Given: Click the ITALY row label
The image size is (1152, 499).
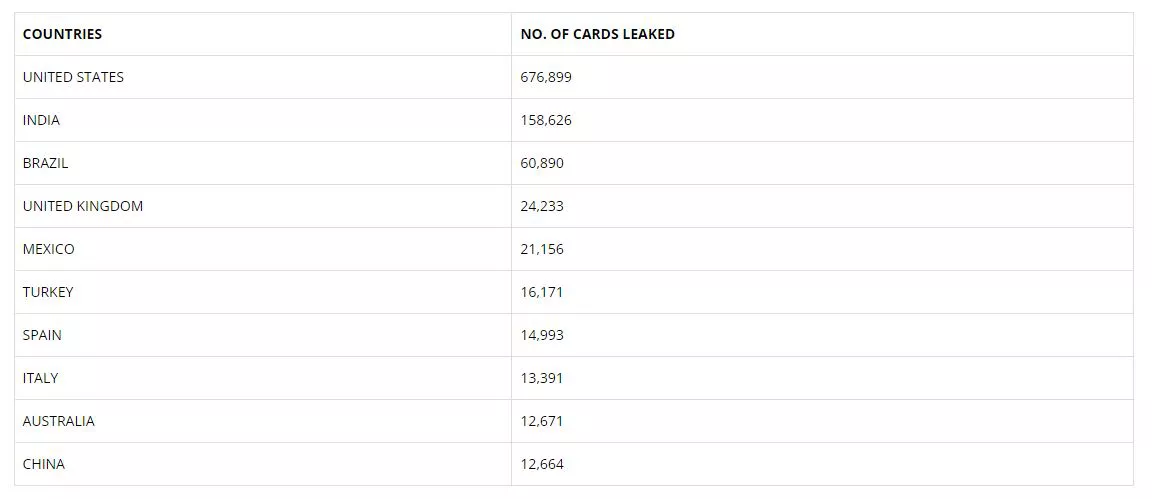Looking at the screenshot, I should click(40, 378).
